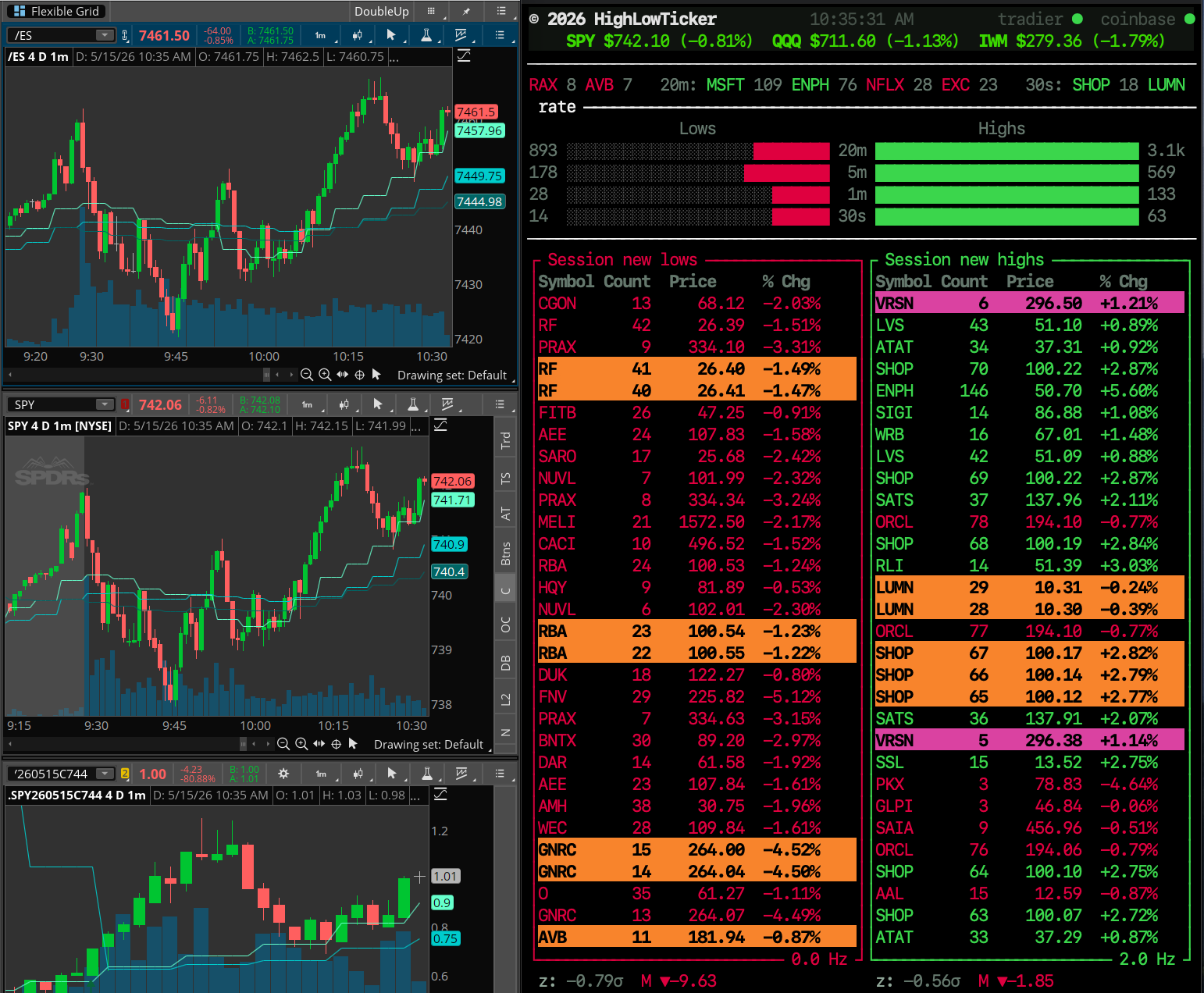Screen dimensions: 1204x993
Task: Expand the 260515C744 symbol dropdown arrow
Action: pyautogui.click(x=105, y=774)
